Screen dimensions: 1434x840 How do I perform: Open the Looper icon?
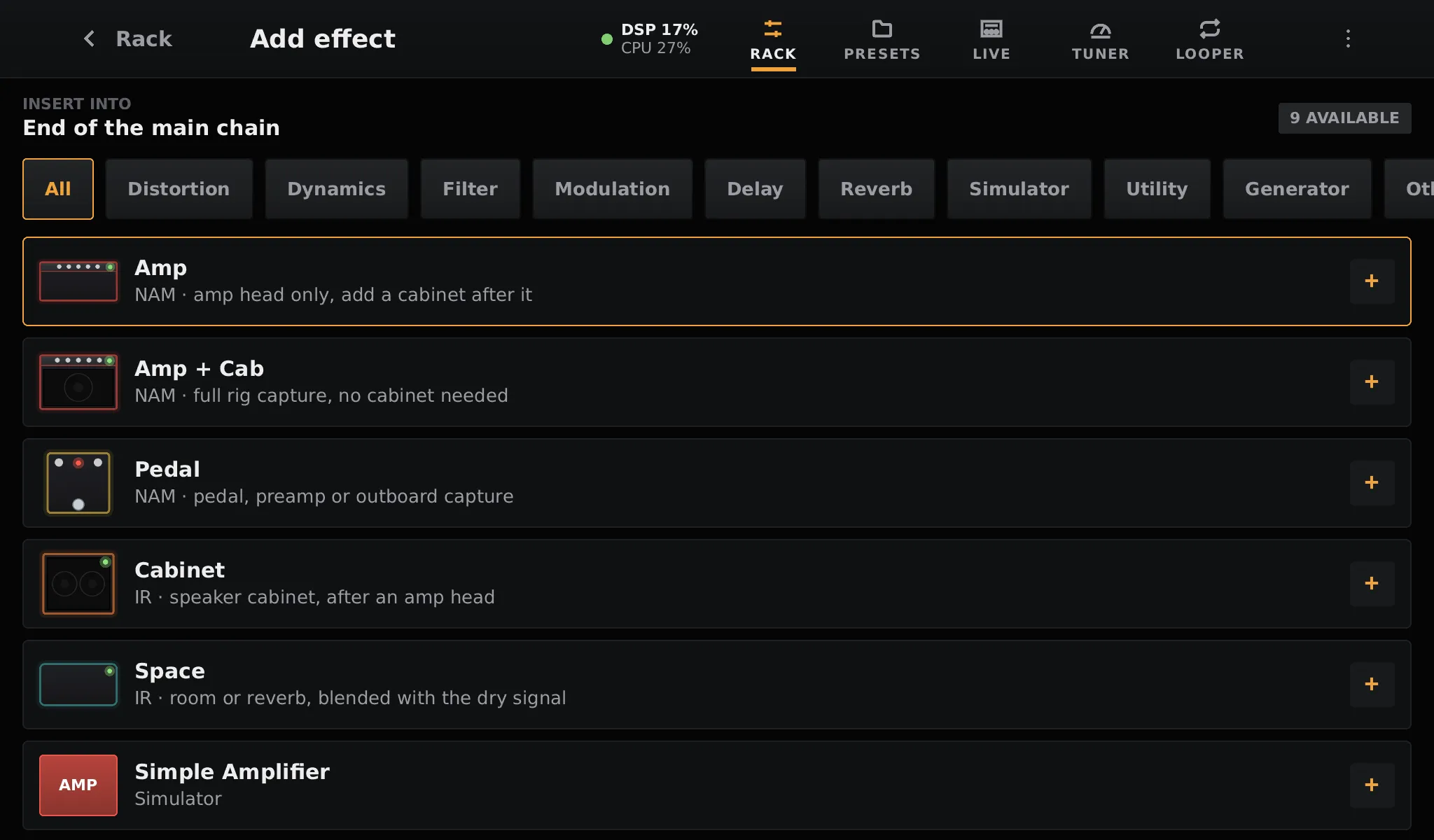point(1210,29)
